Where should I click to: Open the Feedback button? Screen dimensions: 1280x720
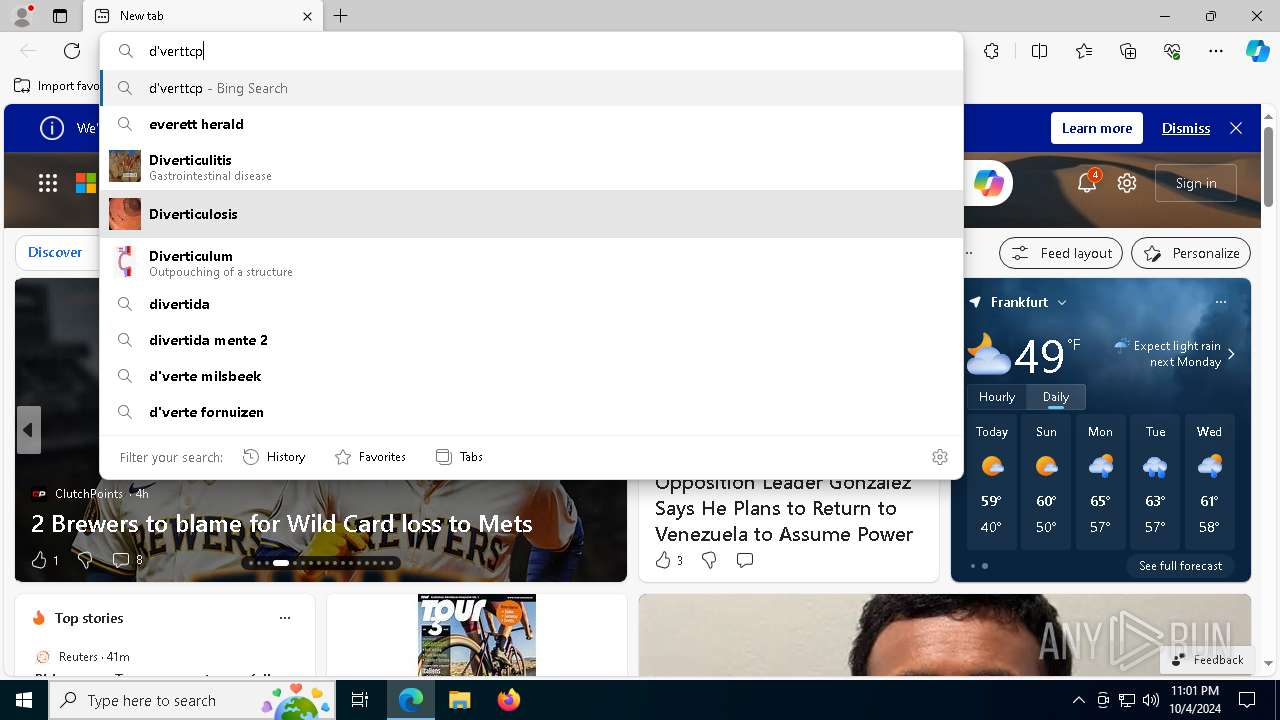[1207, 659]
